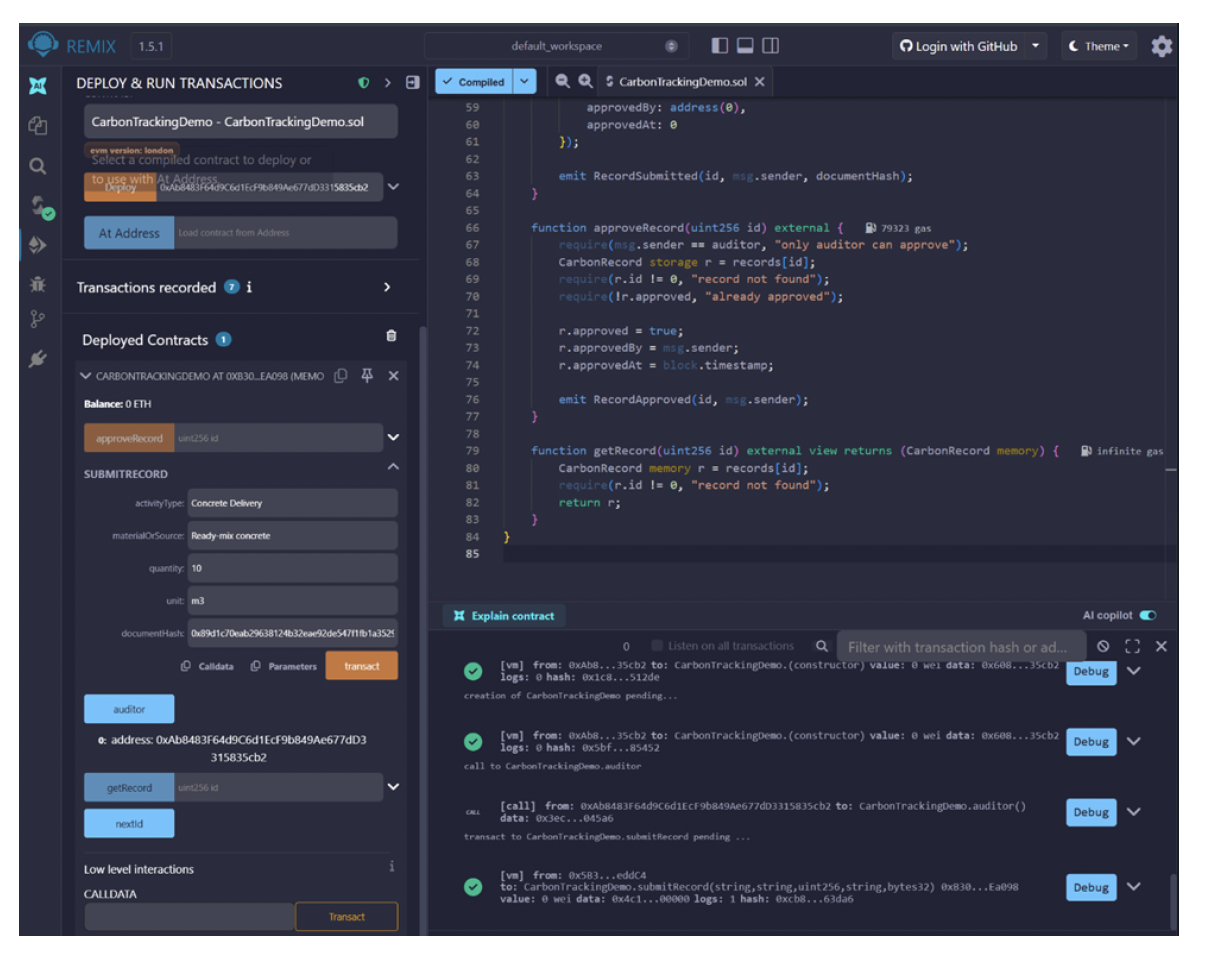
Task: Open the settings gear icon
Action: 1161,46
